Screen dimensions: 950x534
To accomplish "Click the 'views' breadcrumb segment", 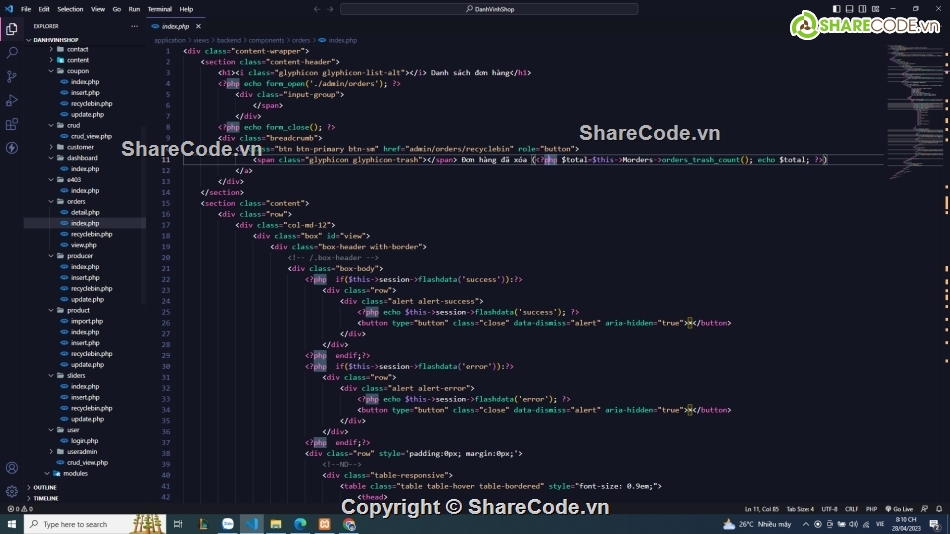I will (201, 40).
